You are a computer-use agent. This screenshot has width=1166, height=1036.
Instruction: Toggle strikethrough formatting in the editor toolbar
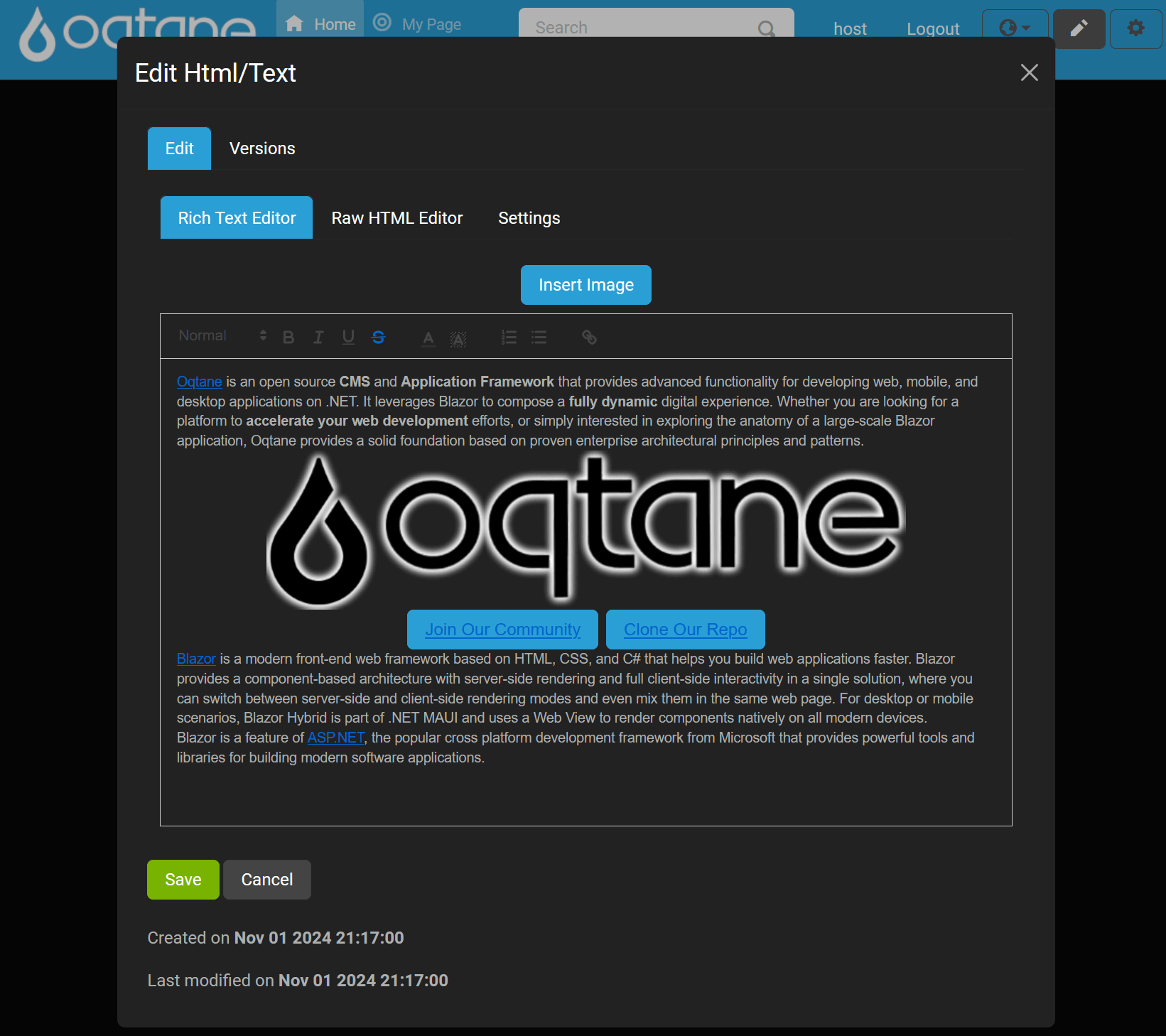(x=379, y=338)
